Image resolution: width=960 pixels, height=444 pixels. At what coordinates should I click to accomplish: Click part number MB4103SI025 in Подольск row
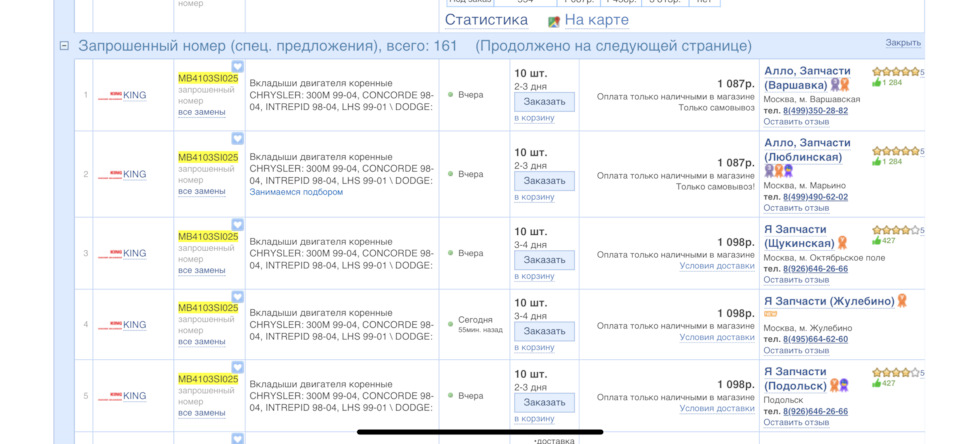pyautogui.click(x=208, y=379)
